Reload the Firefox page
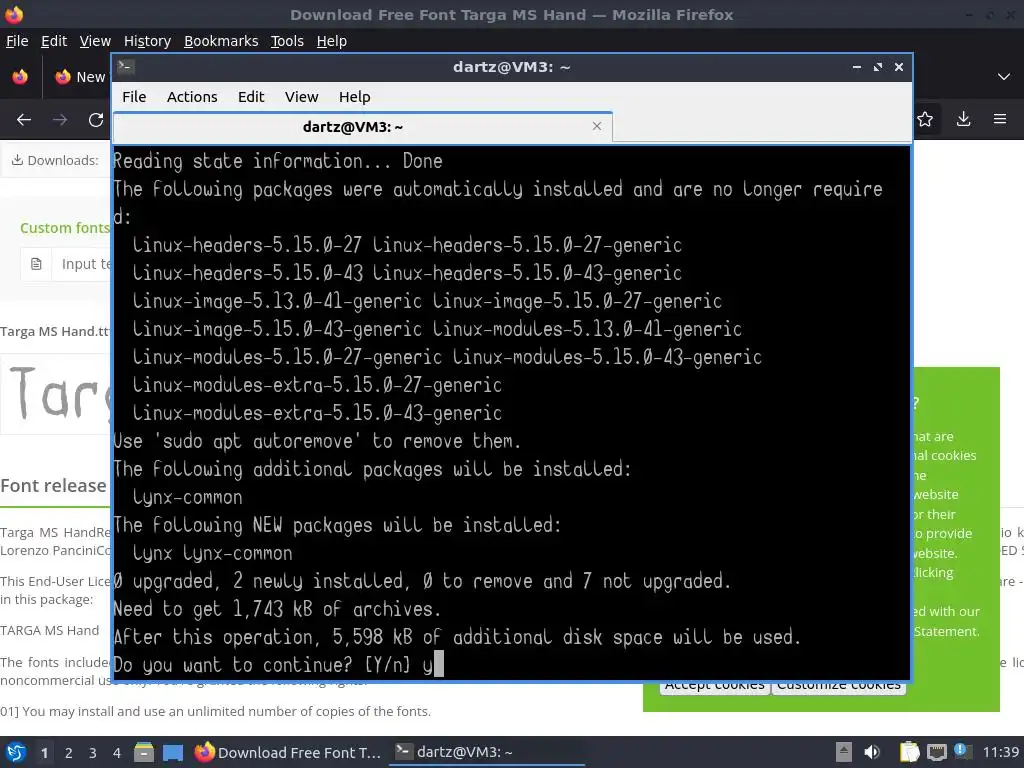The height and width of the screenshot is (768, 1024). [x=96, y=120]
